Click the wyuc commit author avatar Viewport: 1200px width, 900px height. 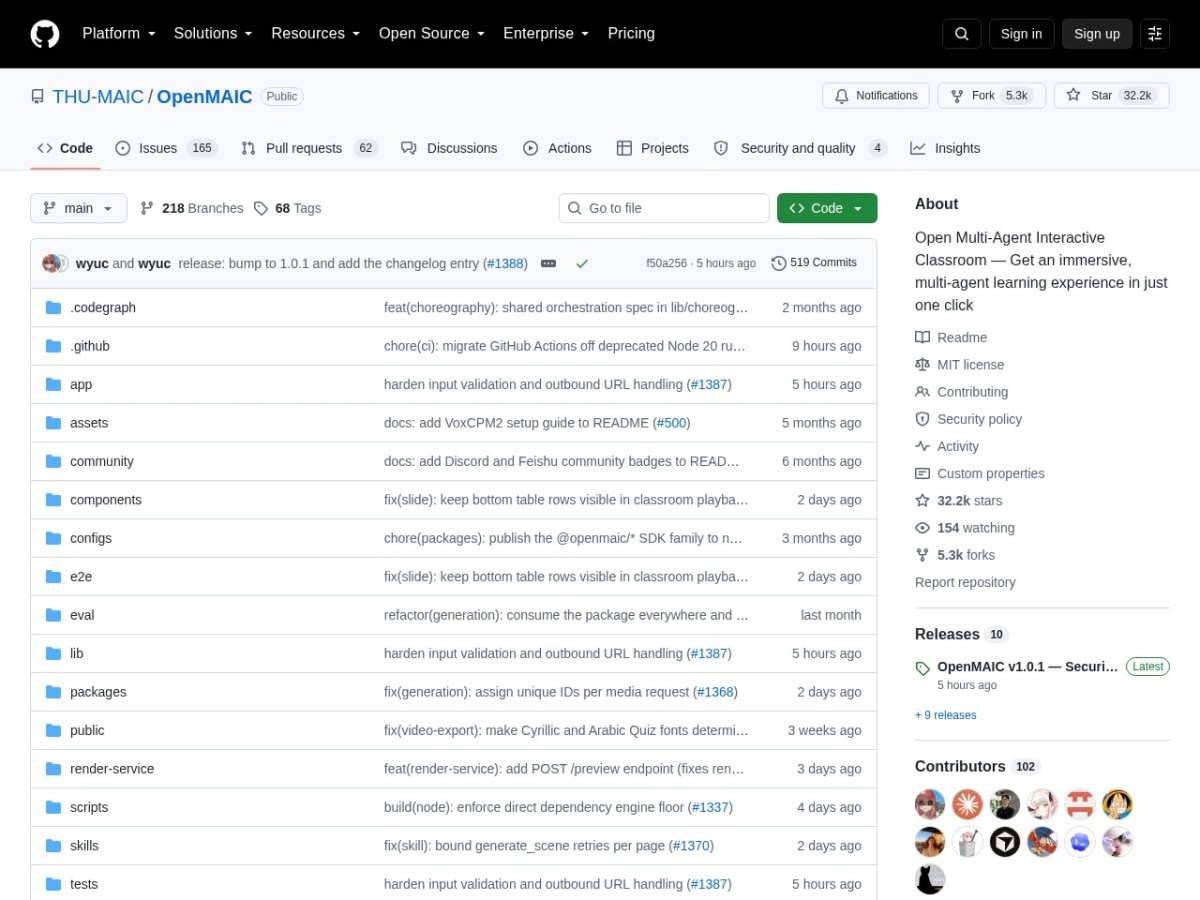tap(50, 263)
